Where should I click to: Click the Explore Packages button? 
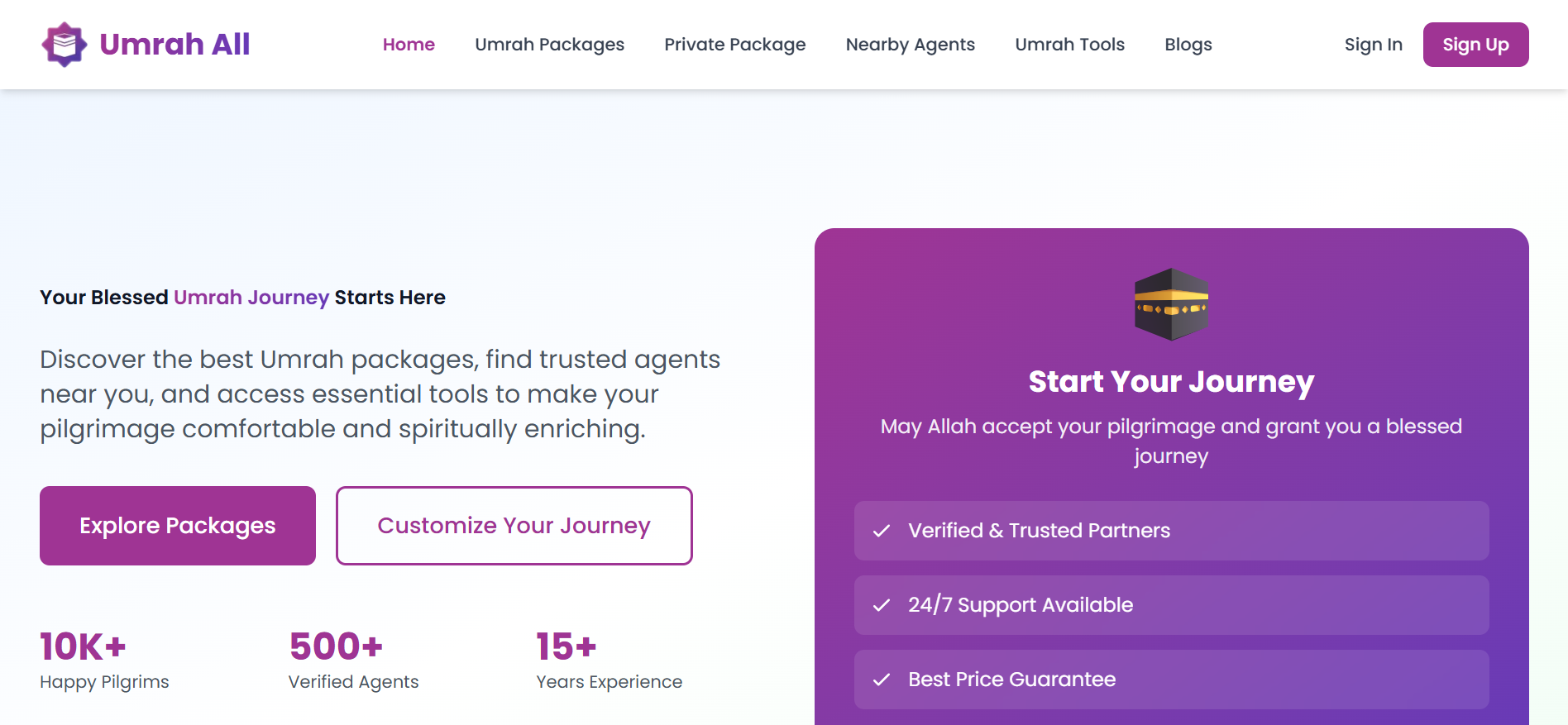(x=178, y=526)
